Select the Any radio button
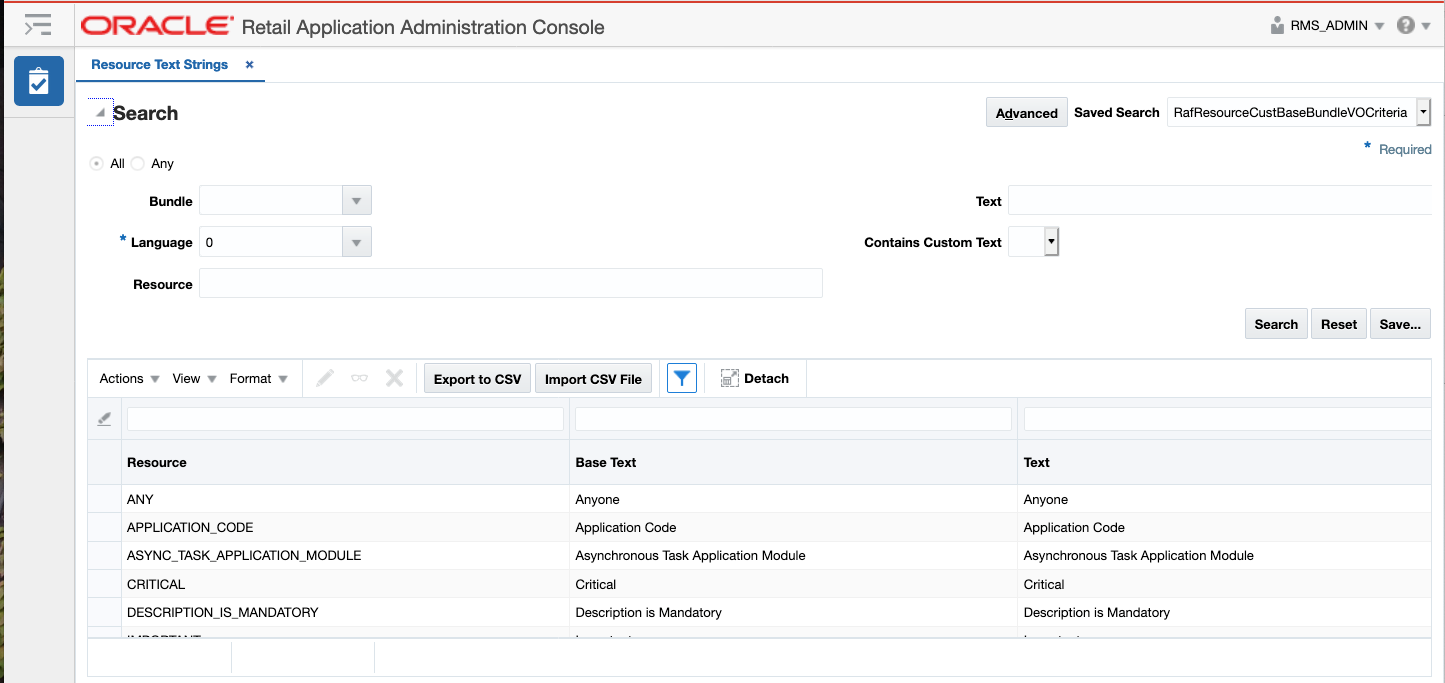Image resolution: width=1445 pixels, height=683 pixels. tap(137, 163)
